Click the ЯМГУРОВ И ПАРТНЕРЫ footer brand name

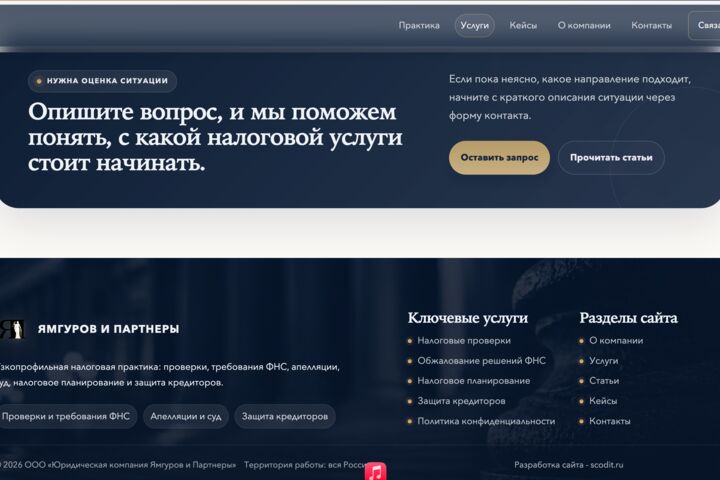point(108,329)
